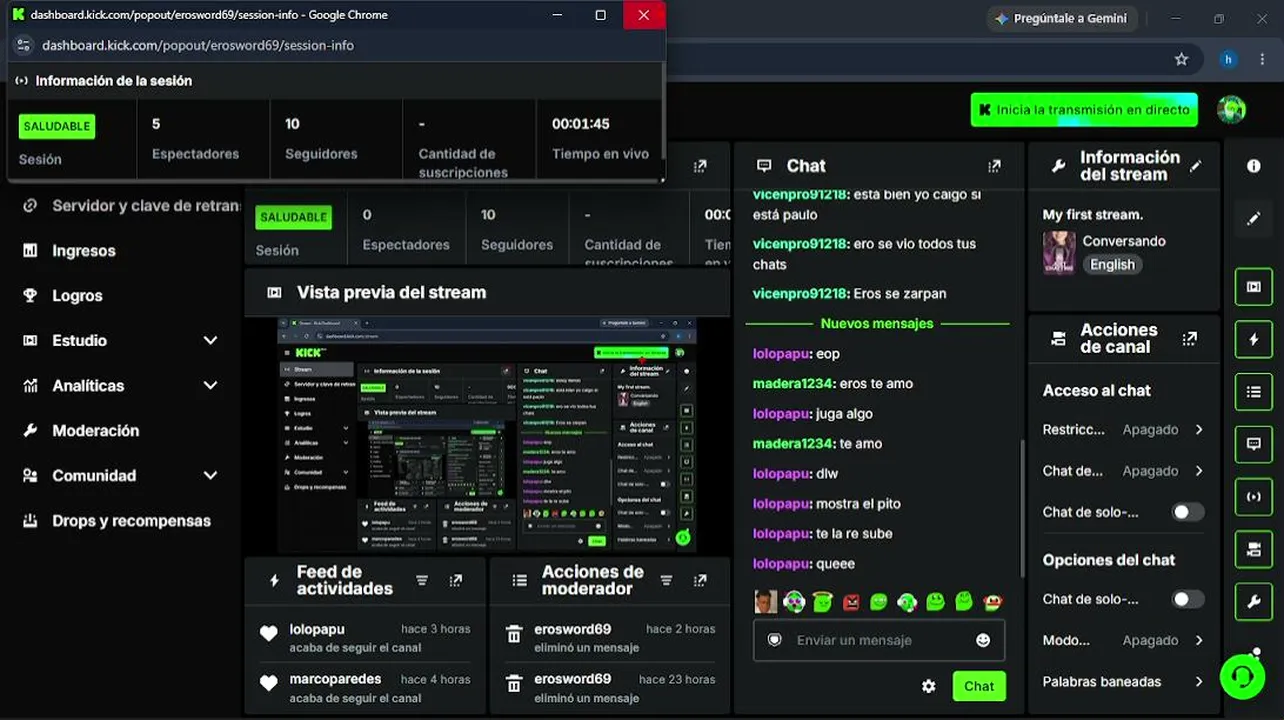Viewport: 1284px width, 720px height.
Task: Click username in "vicenpro91218: Eros se zarpan"
Action: (800, 294)
